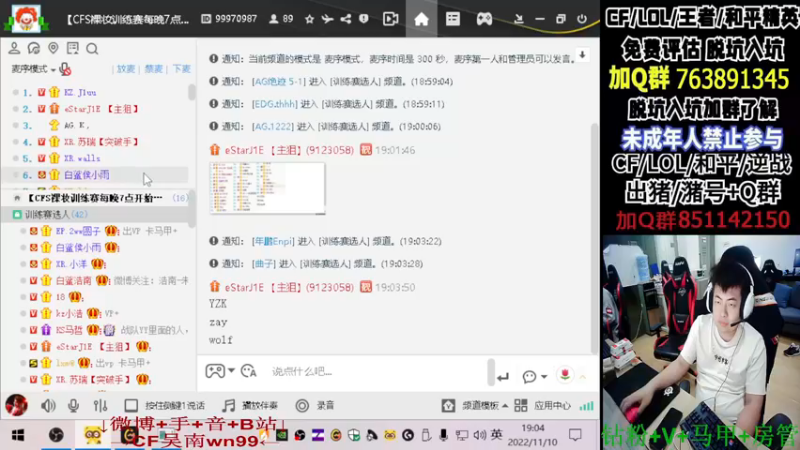Image resolution: width=800 pixels, height=450 pixels.
Task: Click the airplane icon in header
Action: coord(327,19)
